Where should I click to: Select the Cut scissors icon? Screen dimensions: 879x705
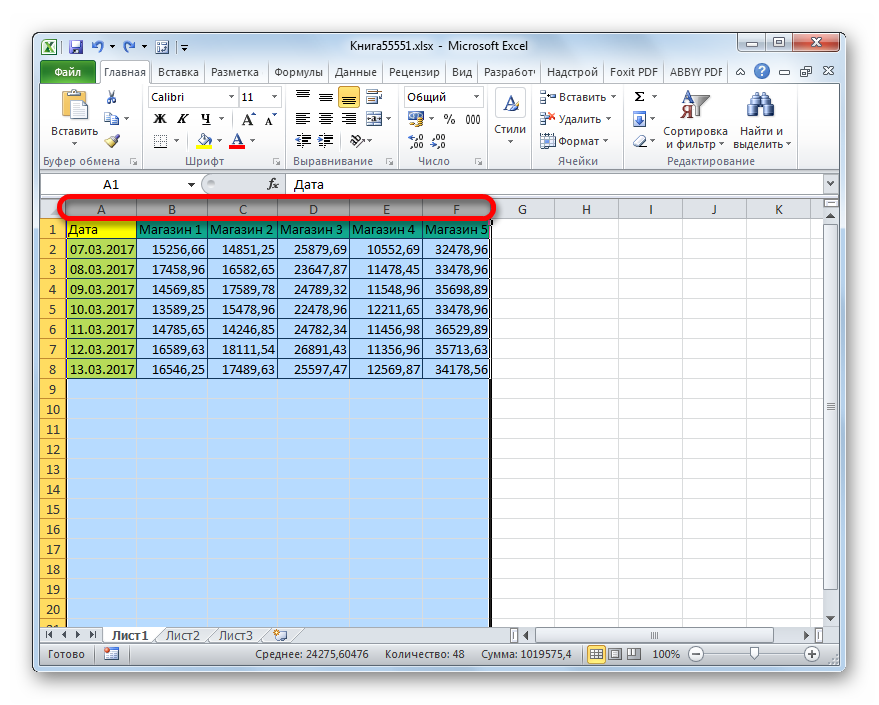click(x=112, y=98)
